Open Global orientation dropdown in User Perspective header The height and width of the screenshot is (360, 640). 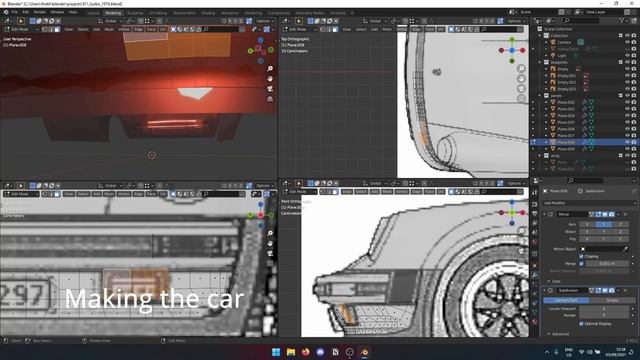(110, 21)
